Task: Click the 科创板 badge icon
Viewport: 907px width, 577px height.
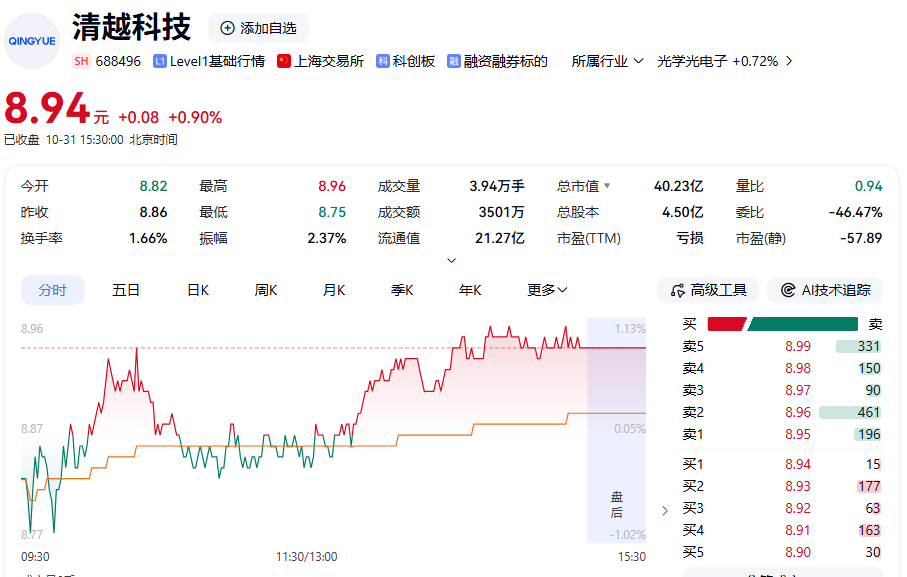Action: (x=382, y=61)
